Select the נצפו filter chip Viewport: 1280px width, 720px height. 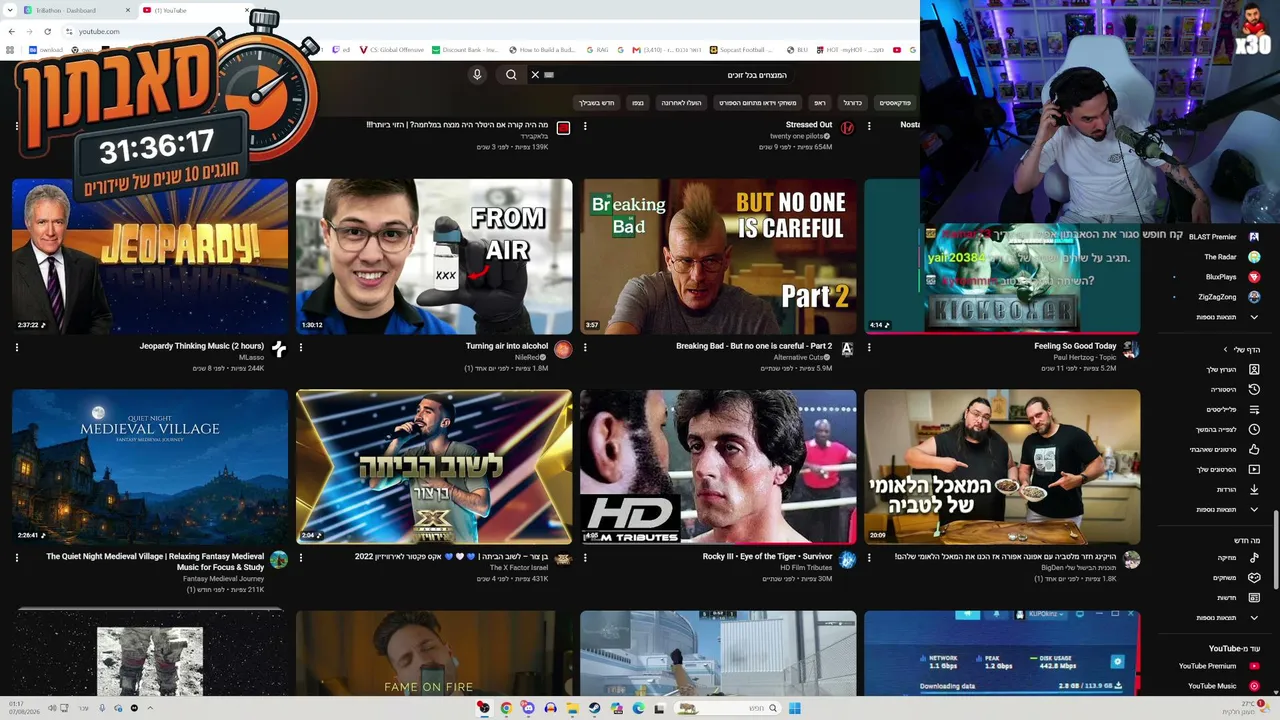coord(638,103)
